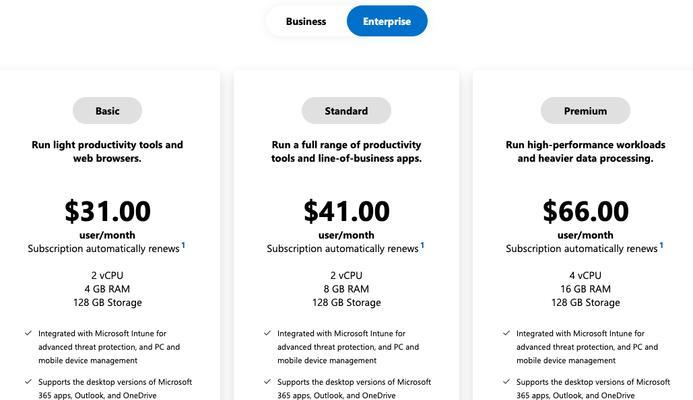Select the Enterprise plans tab
Viewport: 693px width, 400px height.
pos(387,21)
